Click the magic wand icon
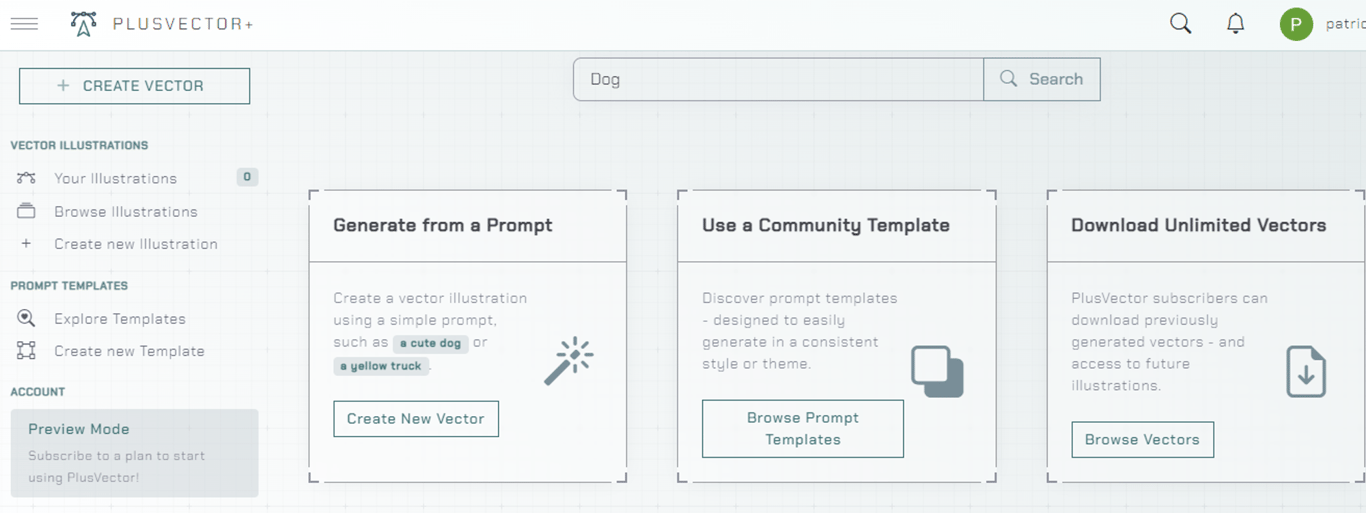The width and height of the screenshot is (1366, 513). click(569, 361)
